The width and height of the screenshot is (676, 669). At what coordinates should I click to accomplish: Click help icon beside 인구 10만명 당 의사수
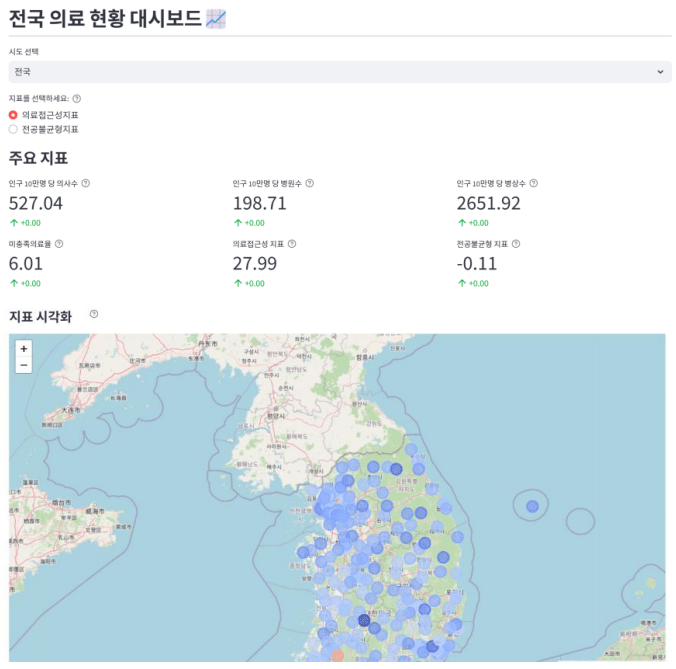click(85, 183)
